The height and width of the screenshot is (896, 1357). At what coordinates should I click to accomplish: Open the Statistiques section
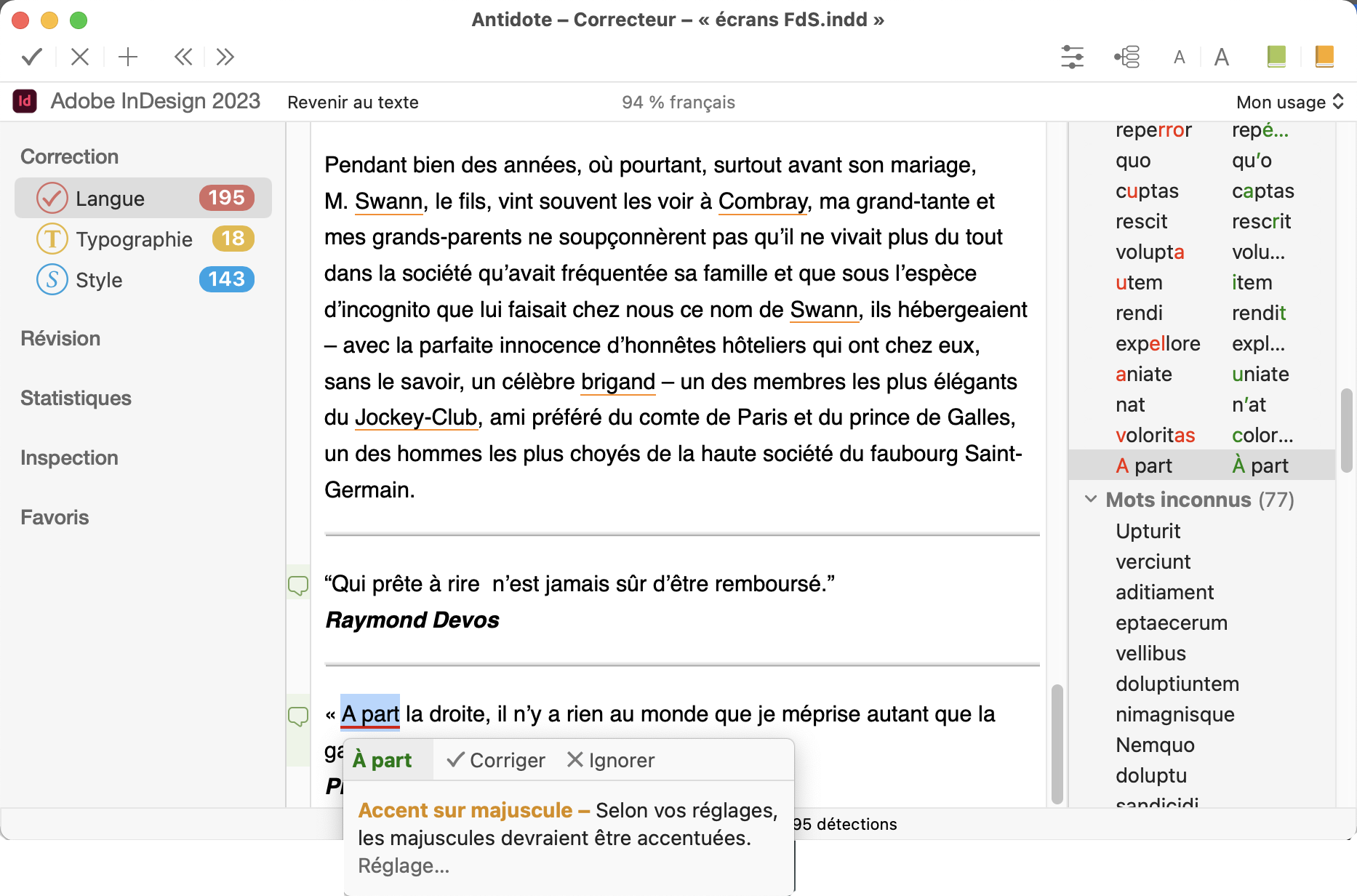pyautogui.click(x=76, y=398)
